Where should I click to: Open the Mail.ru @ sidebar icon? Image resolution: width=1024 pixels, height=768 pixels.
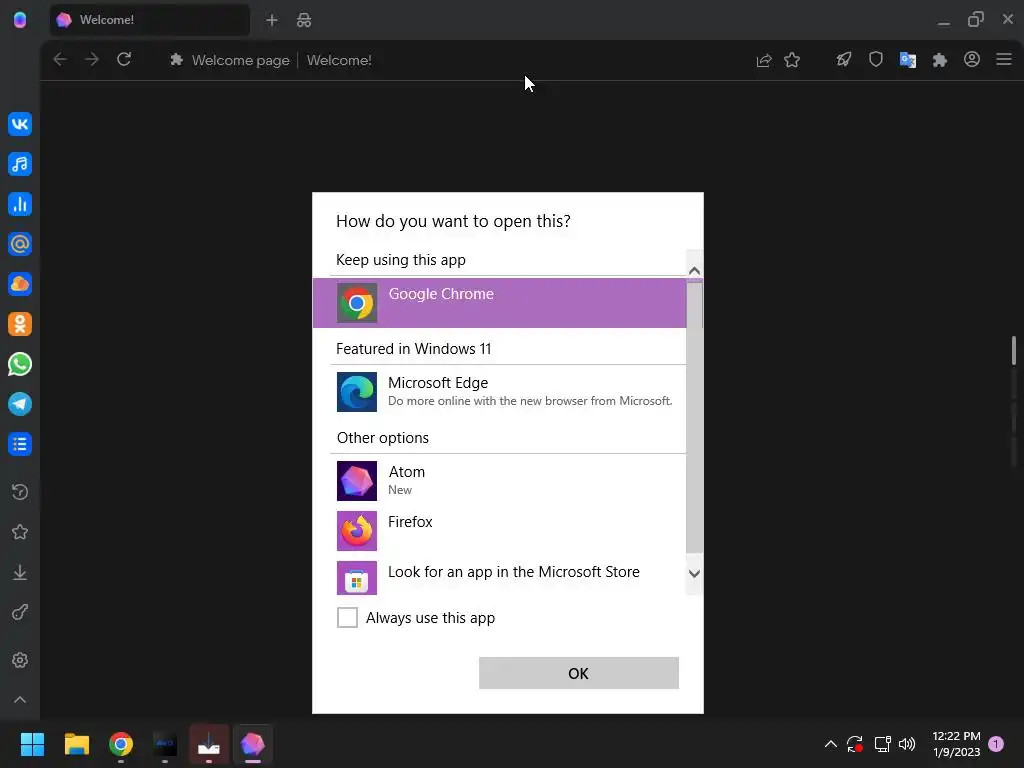[x=20, y=244]
